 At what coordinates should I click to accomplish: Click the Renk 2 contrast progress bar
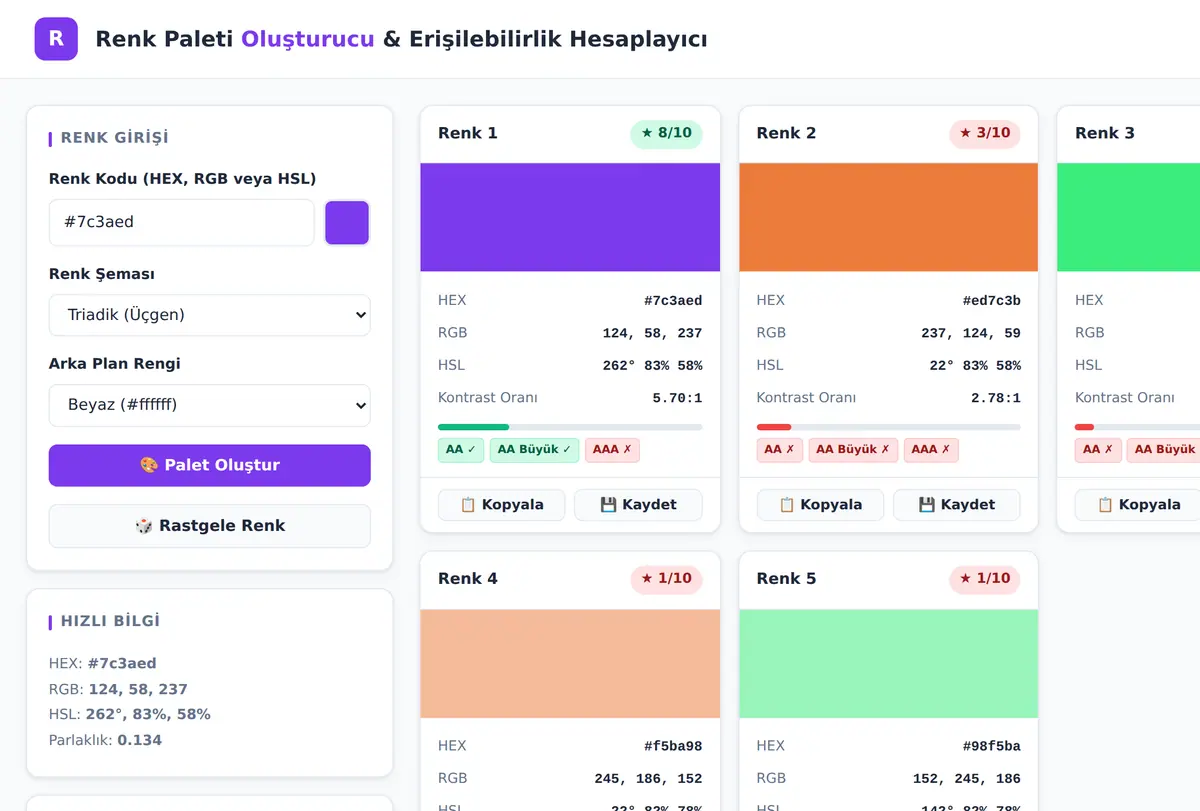[888, 427]
